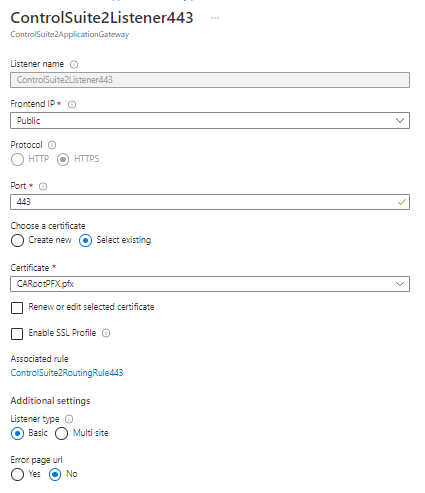Open the Frontend IP dropdown showing Public

click(210, 121)
